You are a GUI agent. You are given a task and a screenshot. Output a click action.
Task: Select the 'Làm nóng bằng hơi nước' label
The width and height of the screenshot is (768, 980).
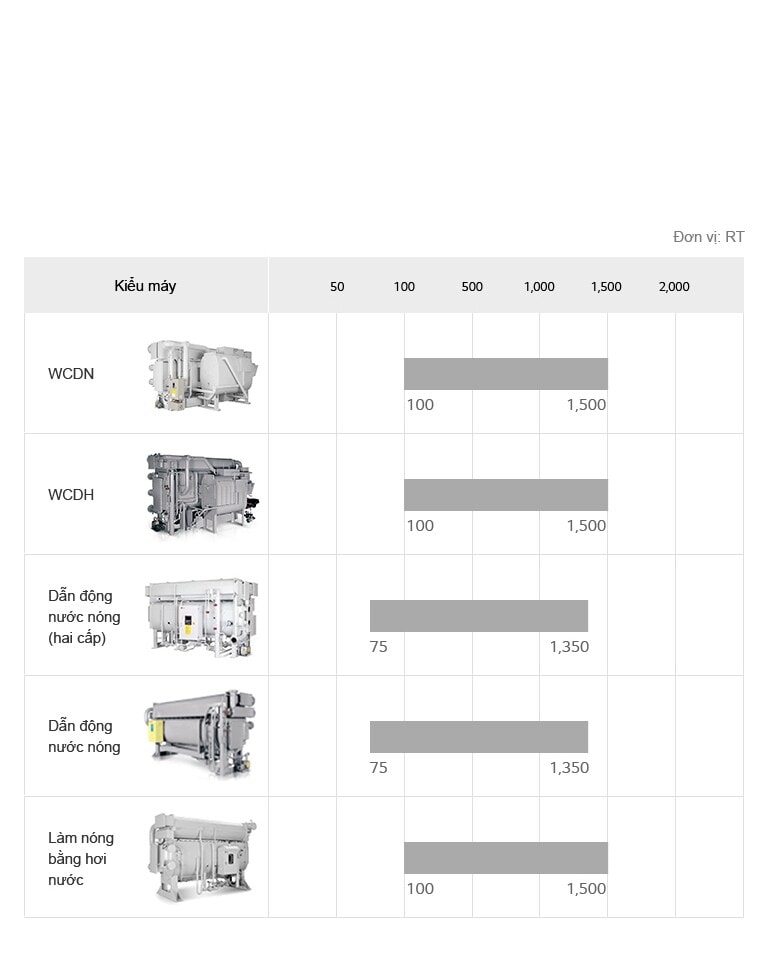tap(81, 859)
